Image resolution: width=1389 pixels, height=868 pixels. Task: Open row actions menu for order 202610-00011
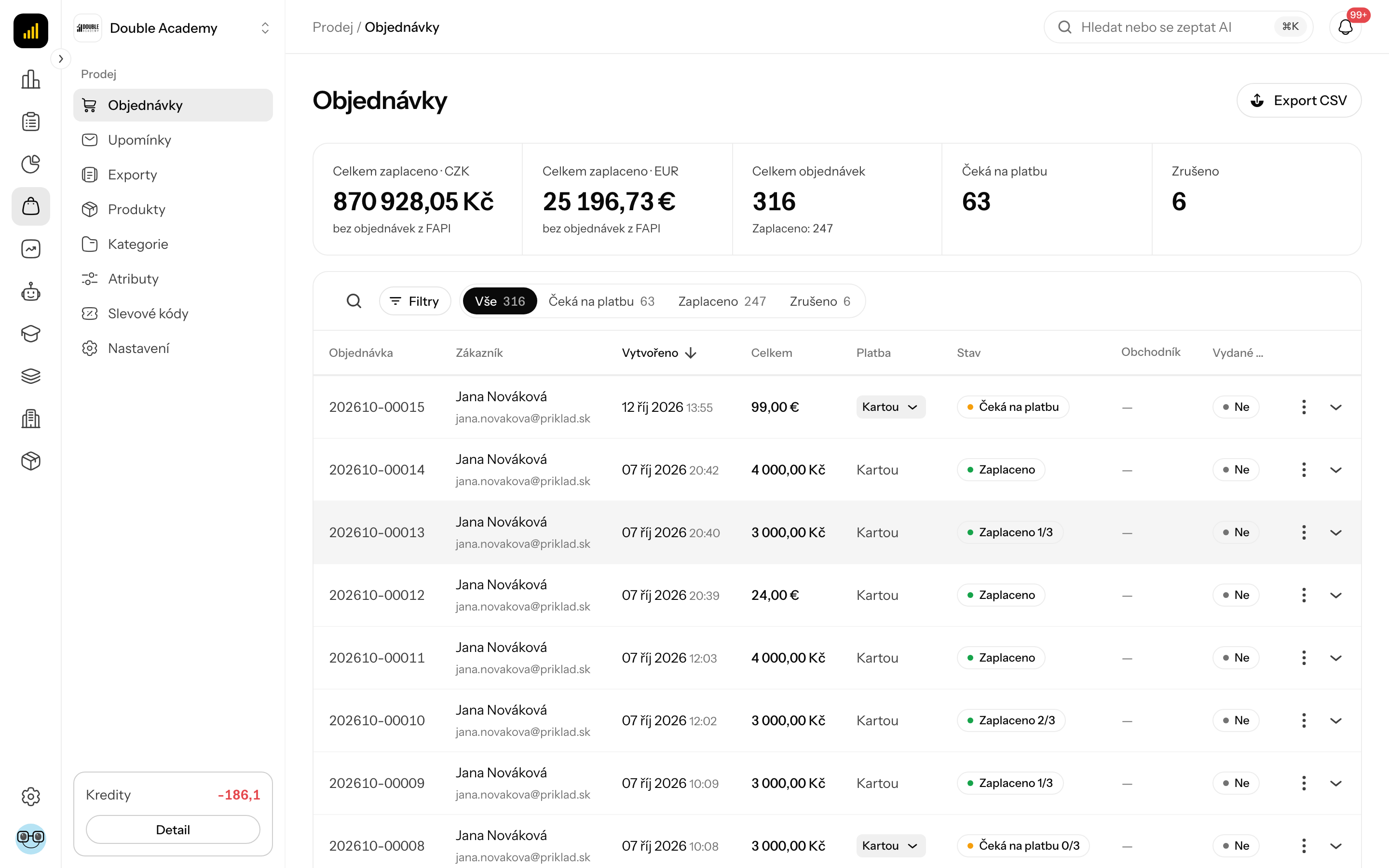[x=1304, y=657]
